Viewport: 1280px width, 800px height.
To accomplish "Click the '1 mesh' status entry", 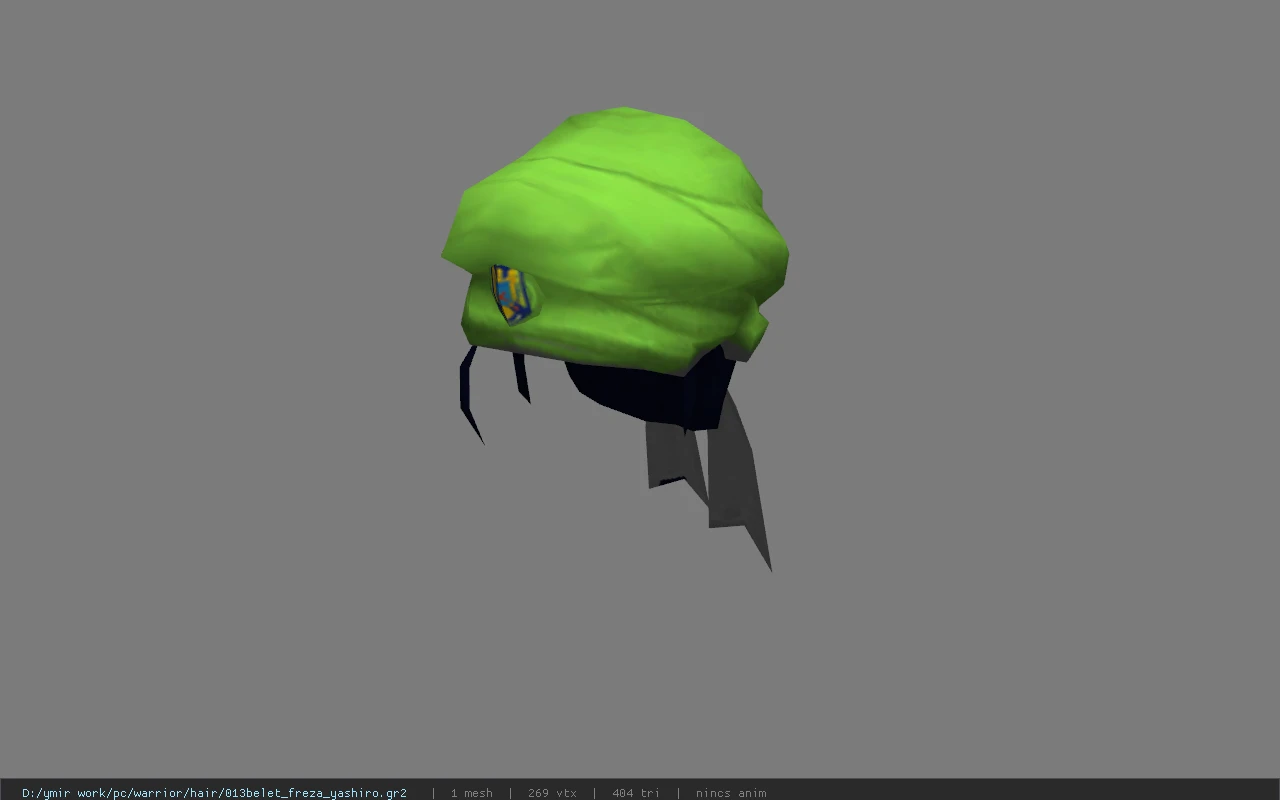I will (x=471, y=793).
